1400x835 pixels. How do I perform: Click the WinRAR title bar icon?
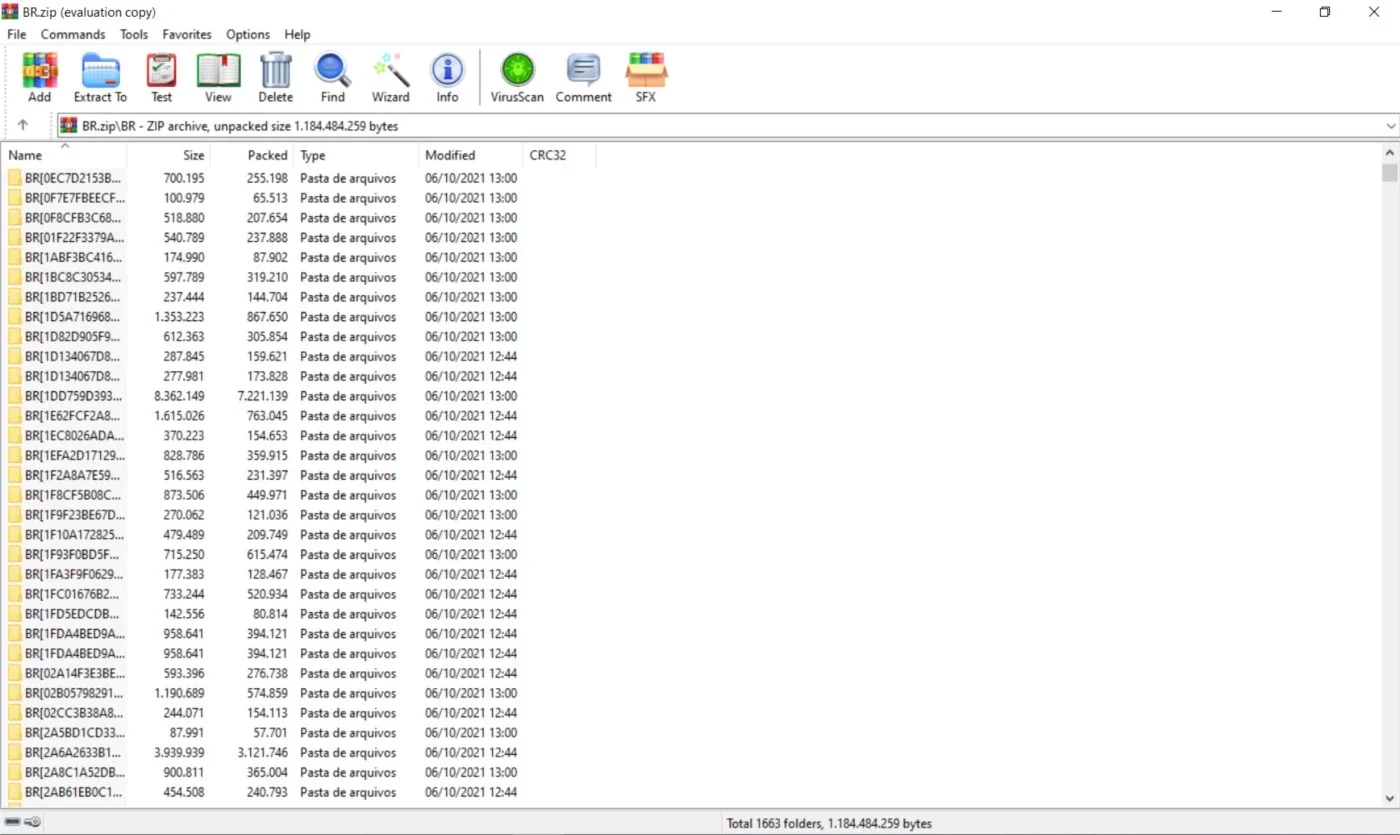[x=10, y=12]
